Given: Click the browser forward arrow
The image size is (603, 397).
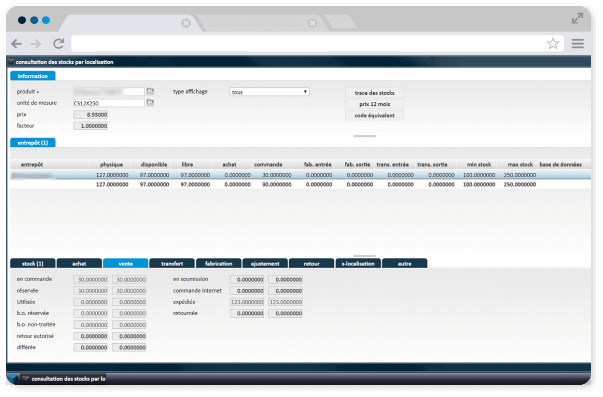Looking at the screenshot, I should click(x=36, y=44).
